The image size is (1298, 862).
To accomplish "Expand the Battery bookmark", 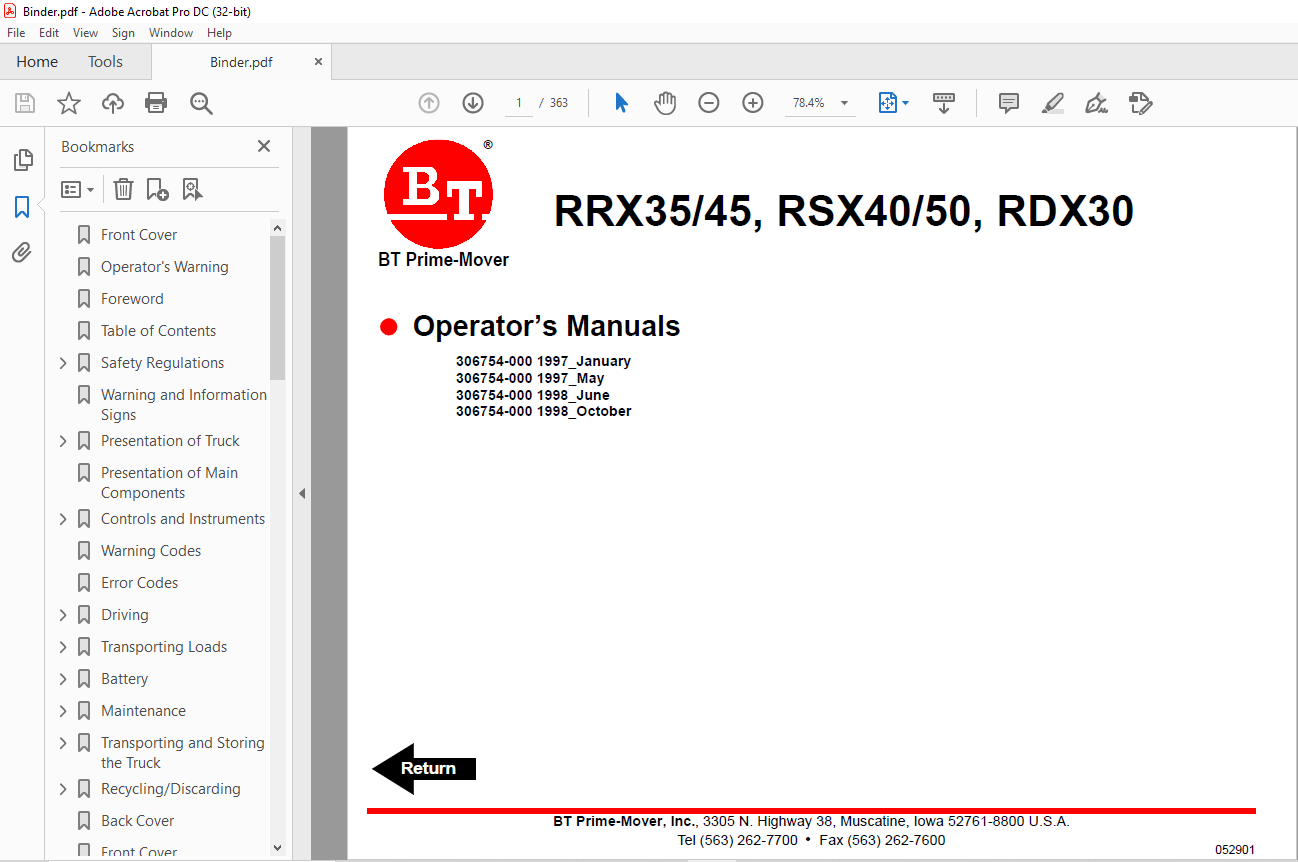I will 64,679.
